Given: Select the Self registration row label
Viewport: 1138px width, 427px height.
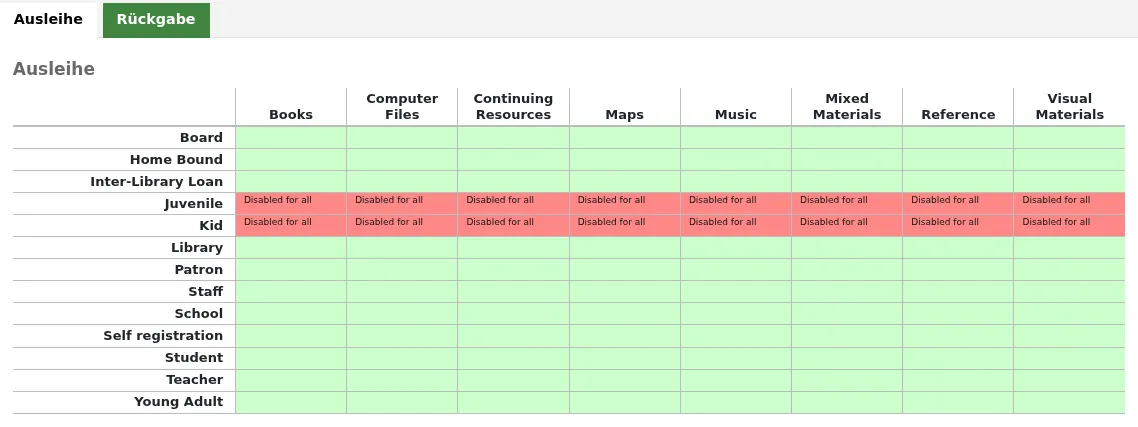Looking at the screenshot, I should (163, 336).
